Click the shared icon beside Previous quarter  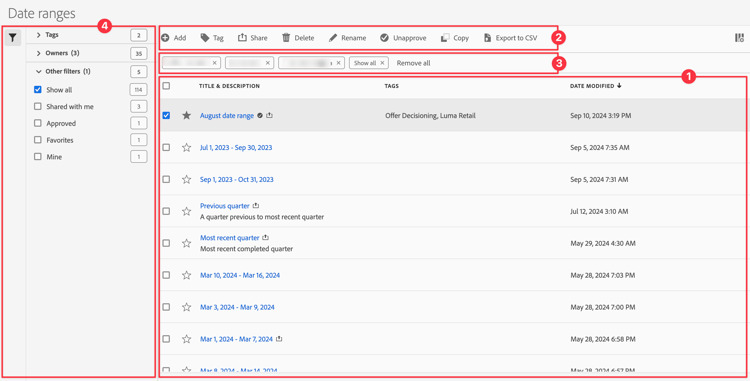[256, 206]
